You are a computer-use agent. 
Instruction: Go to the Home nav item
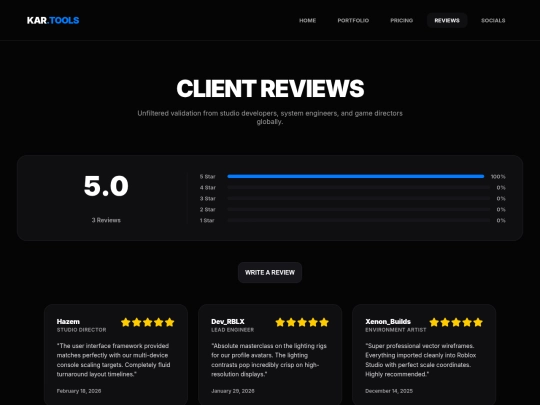pyautogui.click(x=308, y=20)
